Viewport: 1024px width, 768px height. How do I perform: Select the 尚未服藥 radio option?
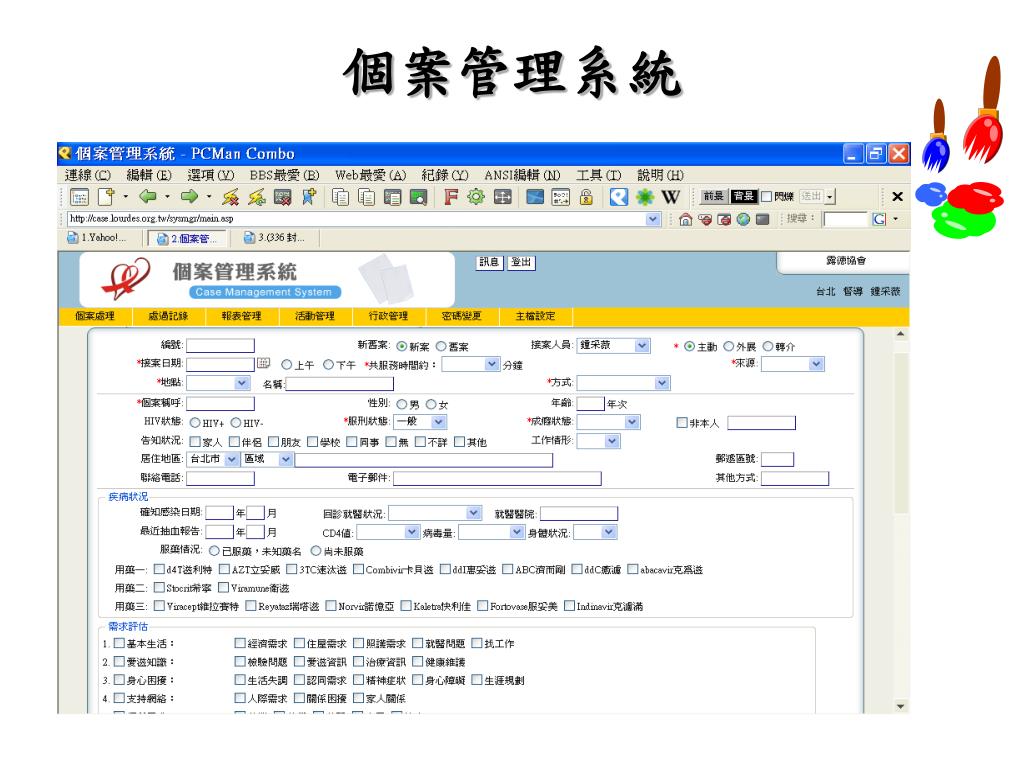pos(316,551)
